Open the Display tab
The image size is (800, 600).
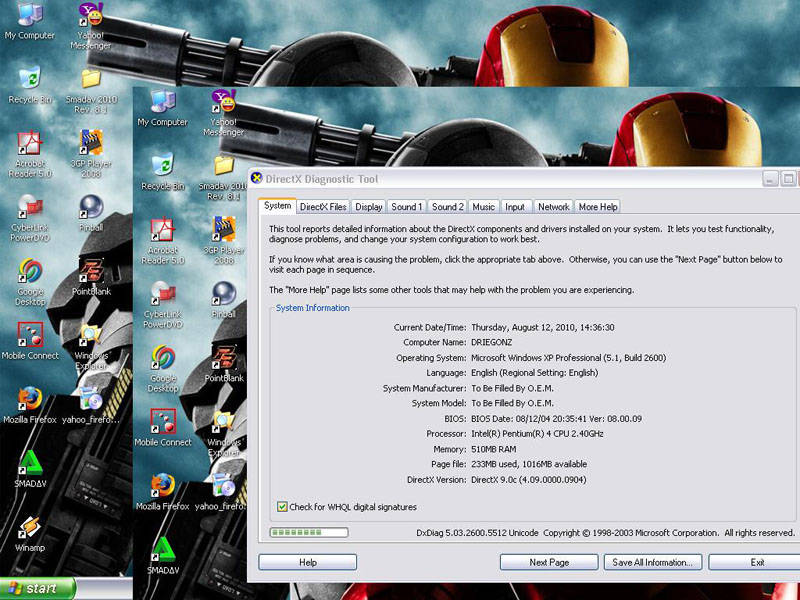click(x=368, y=207)
